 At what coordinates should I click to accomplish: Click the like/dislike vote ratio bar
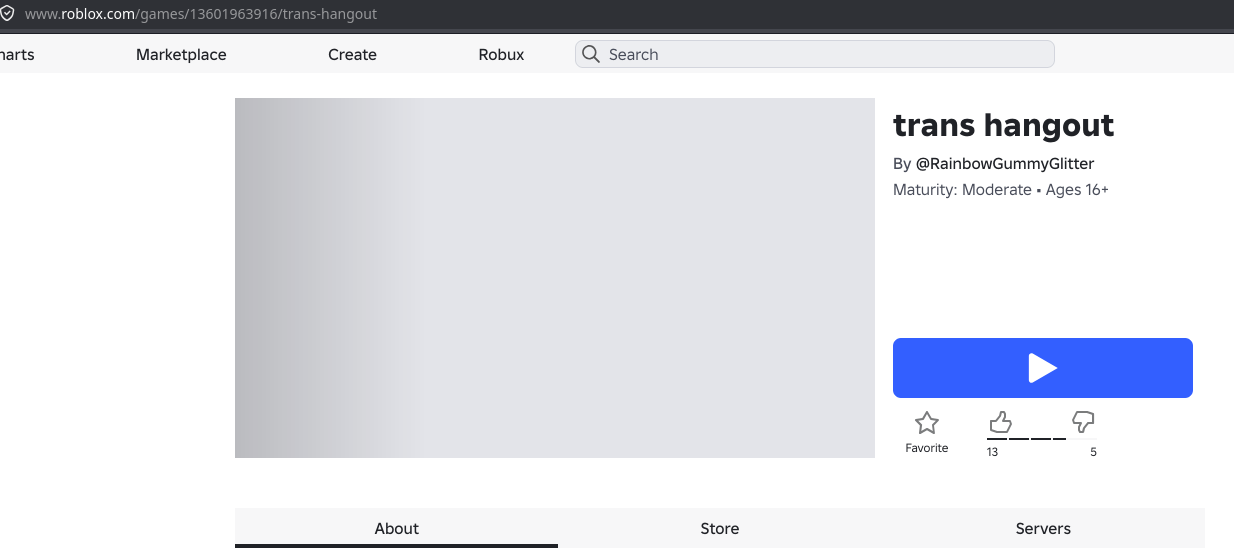point(1041,438)
